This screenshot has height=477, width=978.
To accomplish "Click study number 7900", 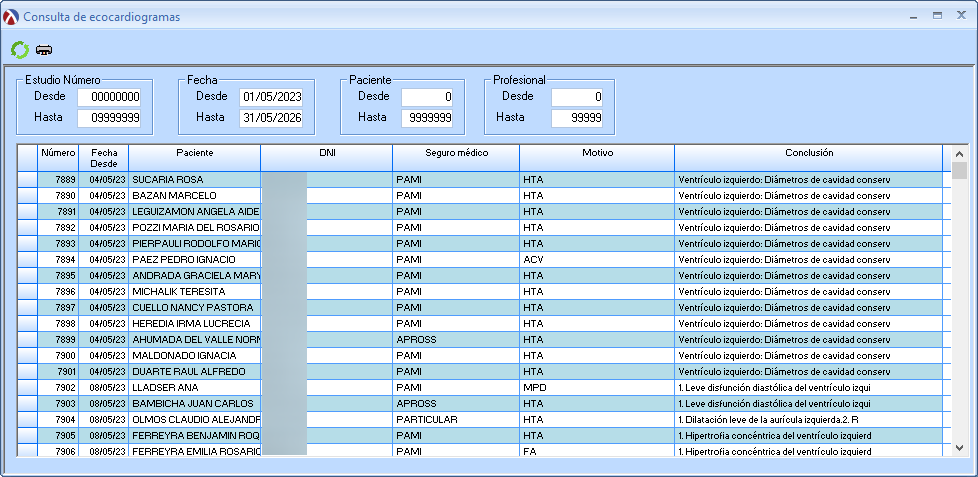I will click(66, 355).
